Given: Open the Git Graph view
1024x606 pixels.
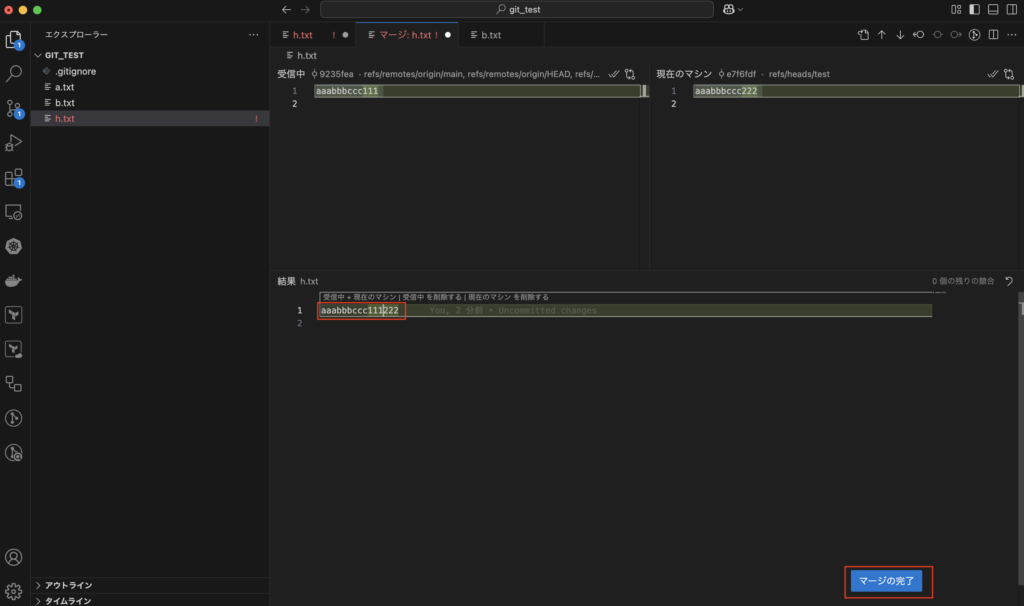Looking at the screenshot, I should [14, 418].
